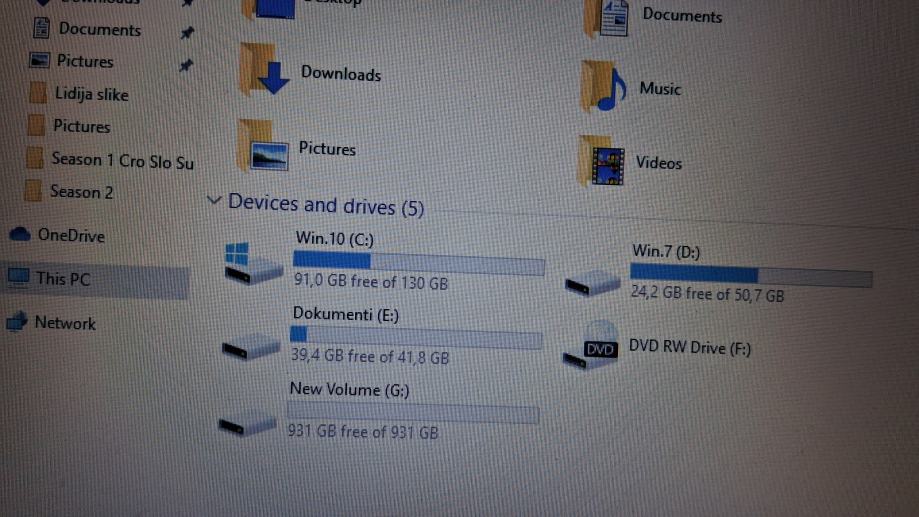Click the '24,2 GB free of 50,7 GB' text
Viewport: 919px width, 517px height.
[x=707, y=293]
